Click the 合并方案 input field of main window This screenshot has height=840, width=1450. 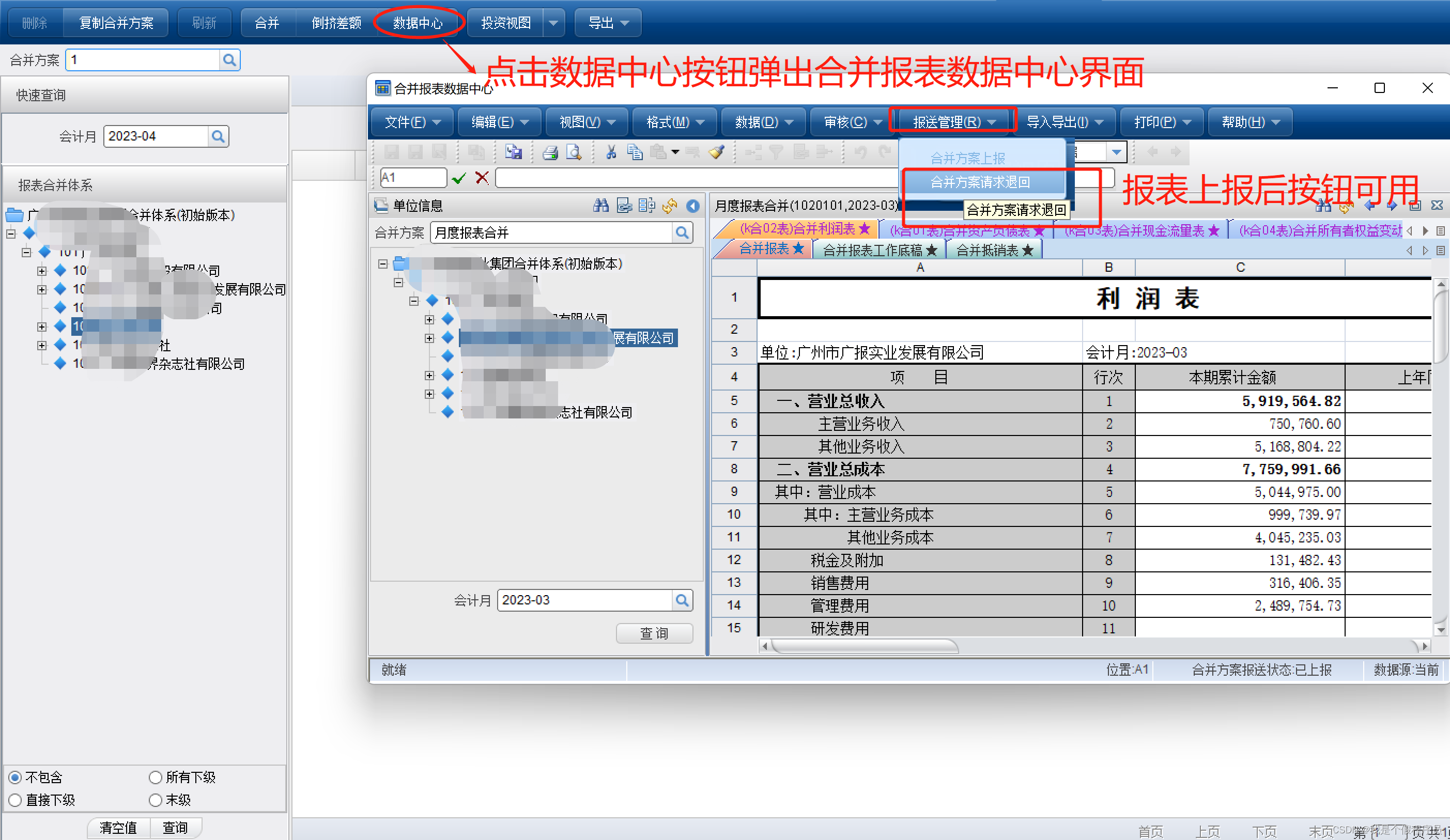pos(143,60)
